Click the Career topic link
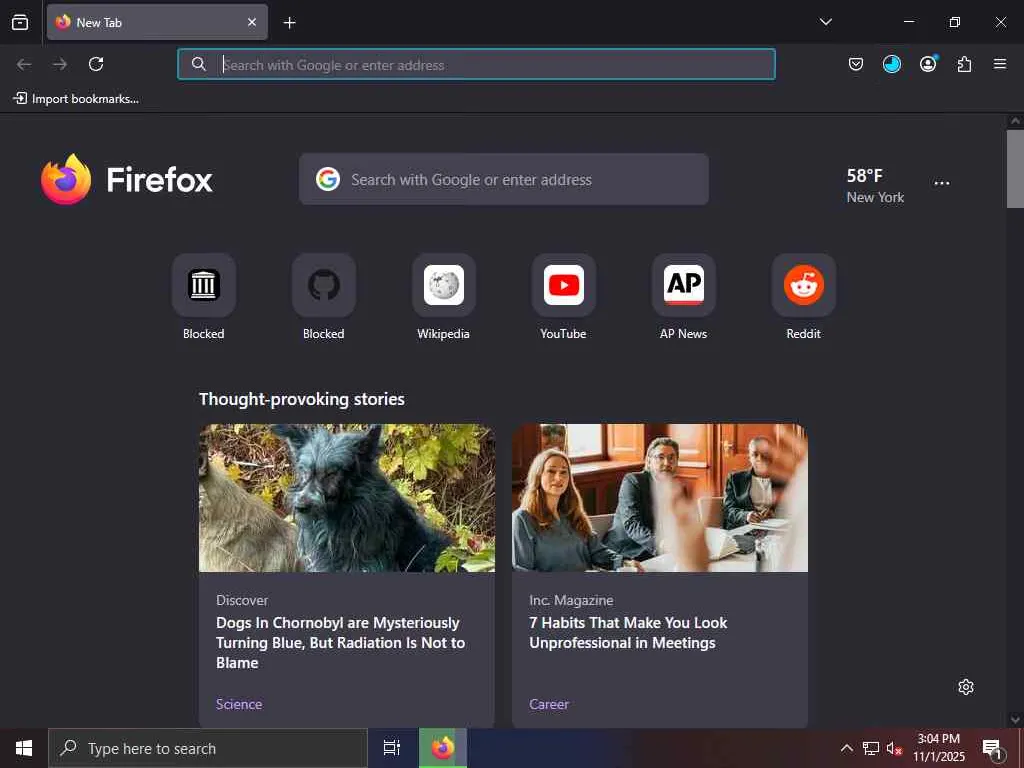 pos(549,704)
